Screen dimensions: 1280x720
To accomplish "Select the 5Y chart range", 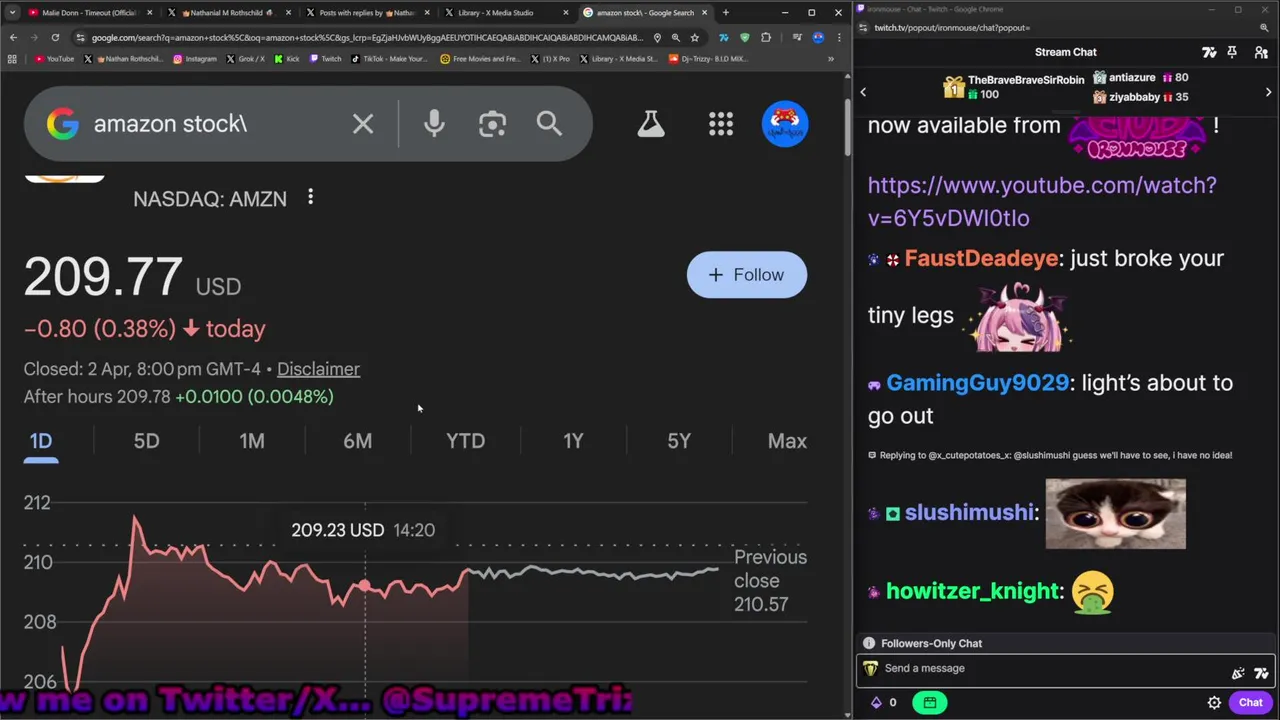I will (679, 441).
